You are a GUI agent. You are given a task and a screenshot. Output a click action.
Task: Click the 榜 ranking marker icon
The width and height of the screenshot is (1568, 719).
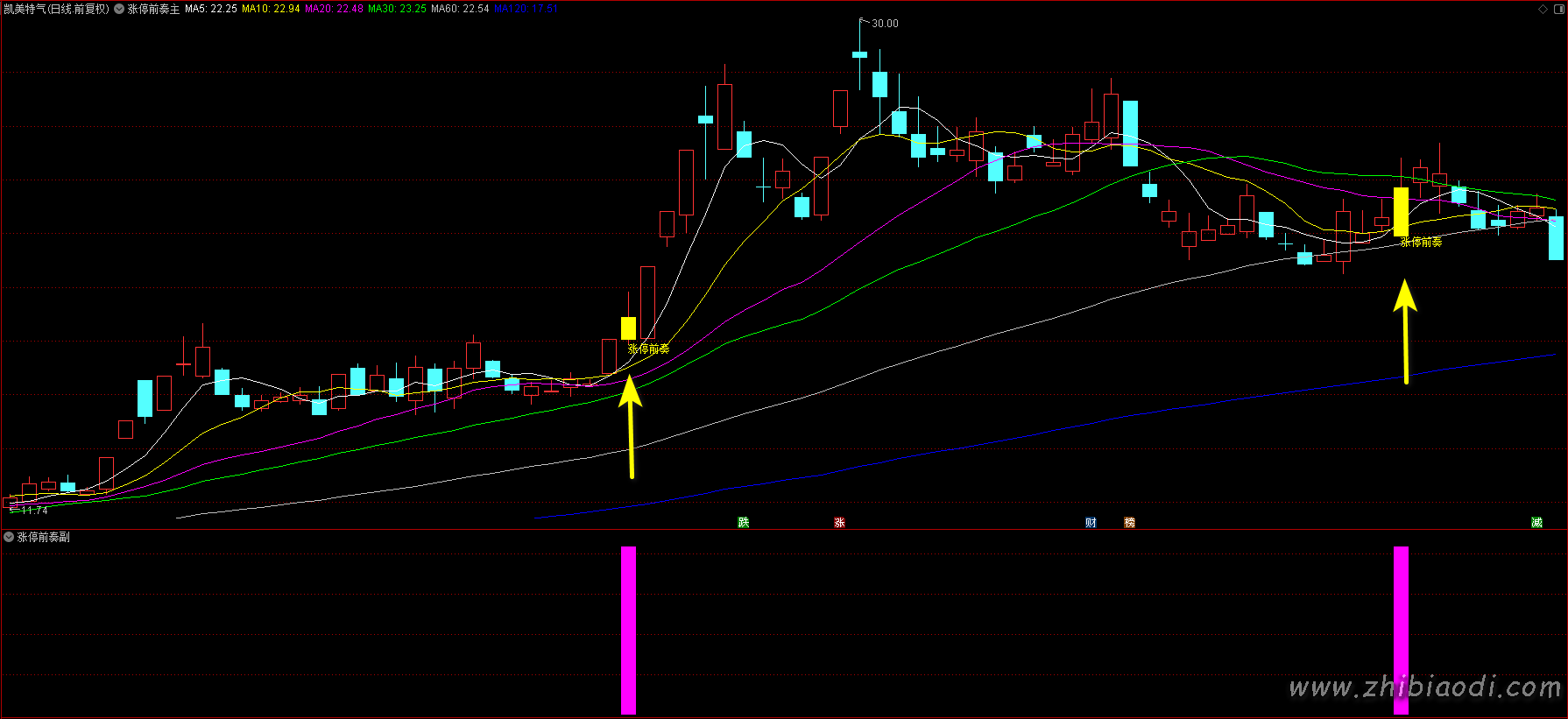pos(1129,523)
